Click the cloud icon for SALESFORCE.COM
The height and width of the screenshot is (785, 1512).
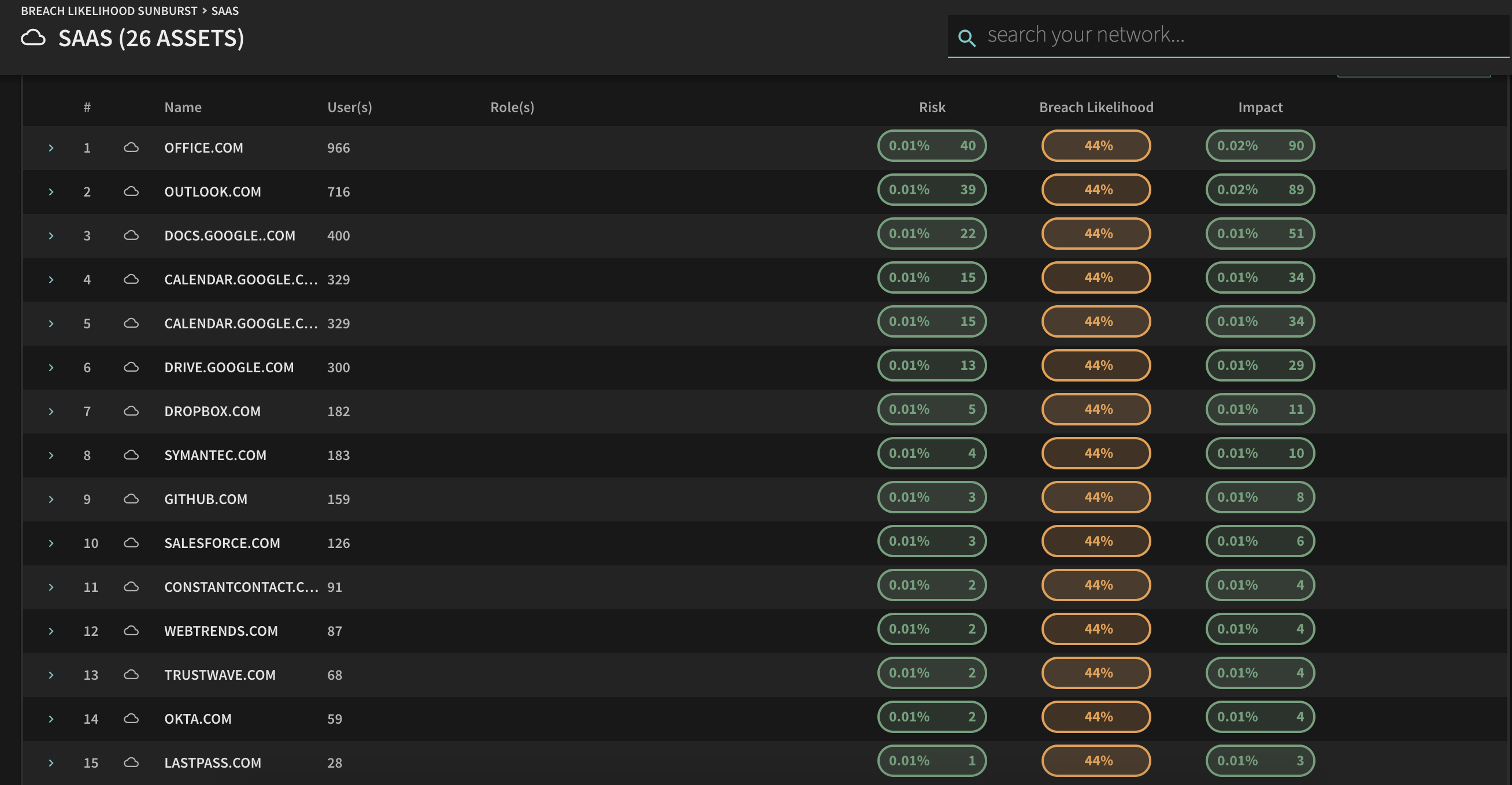(131, 543)
